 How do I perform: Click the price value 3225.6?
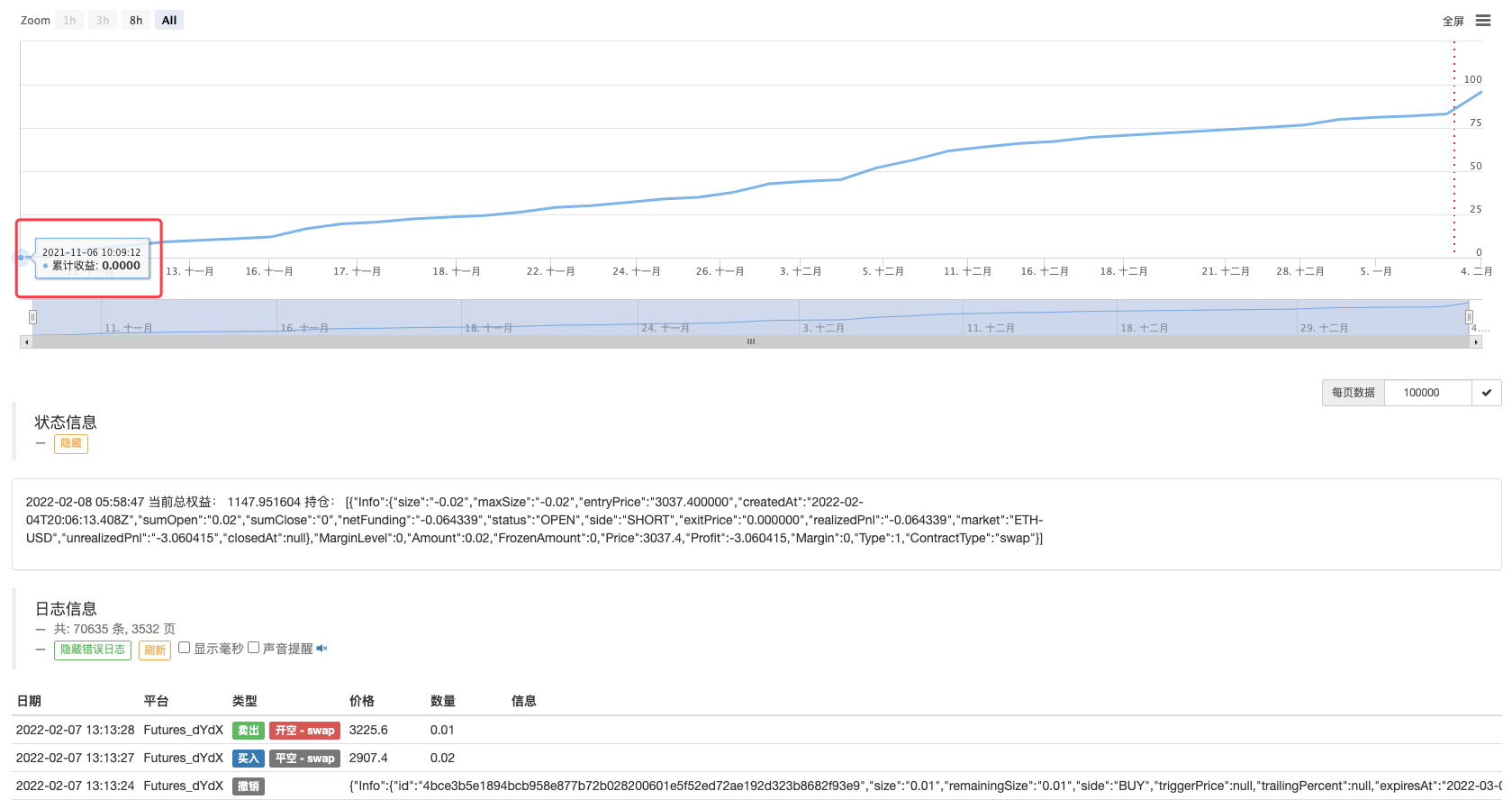(368, 731)
